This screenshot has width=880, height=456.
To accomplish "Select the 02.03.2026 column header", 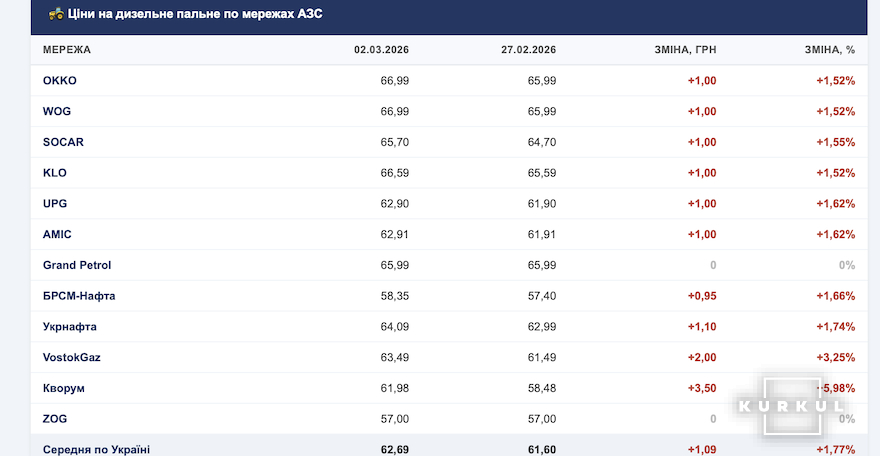I will click(x=381, y=49).
